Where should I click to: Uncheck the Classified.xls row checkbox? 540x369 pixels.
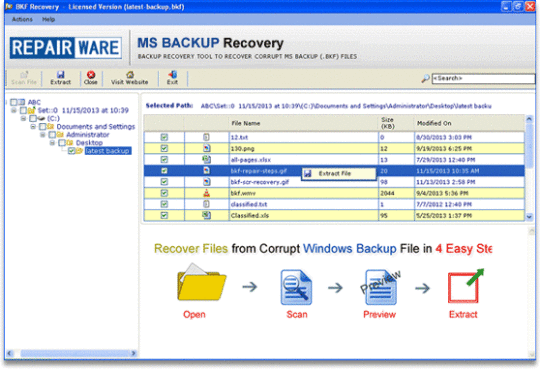click(164, 215)
